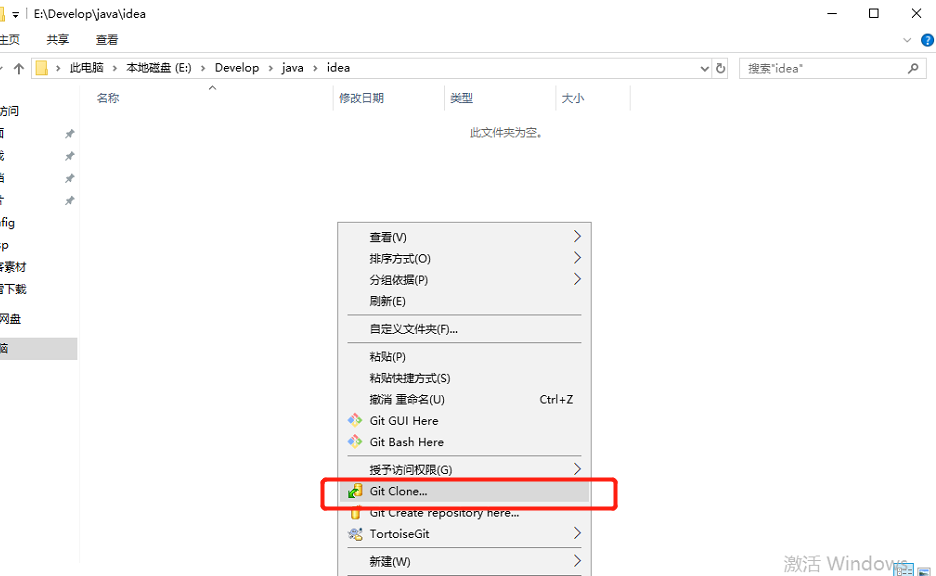936x576 pixels.
Task: Click the Git Bash Here icon
Action: (x=355, y=442)
